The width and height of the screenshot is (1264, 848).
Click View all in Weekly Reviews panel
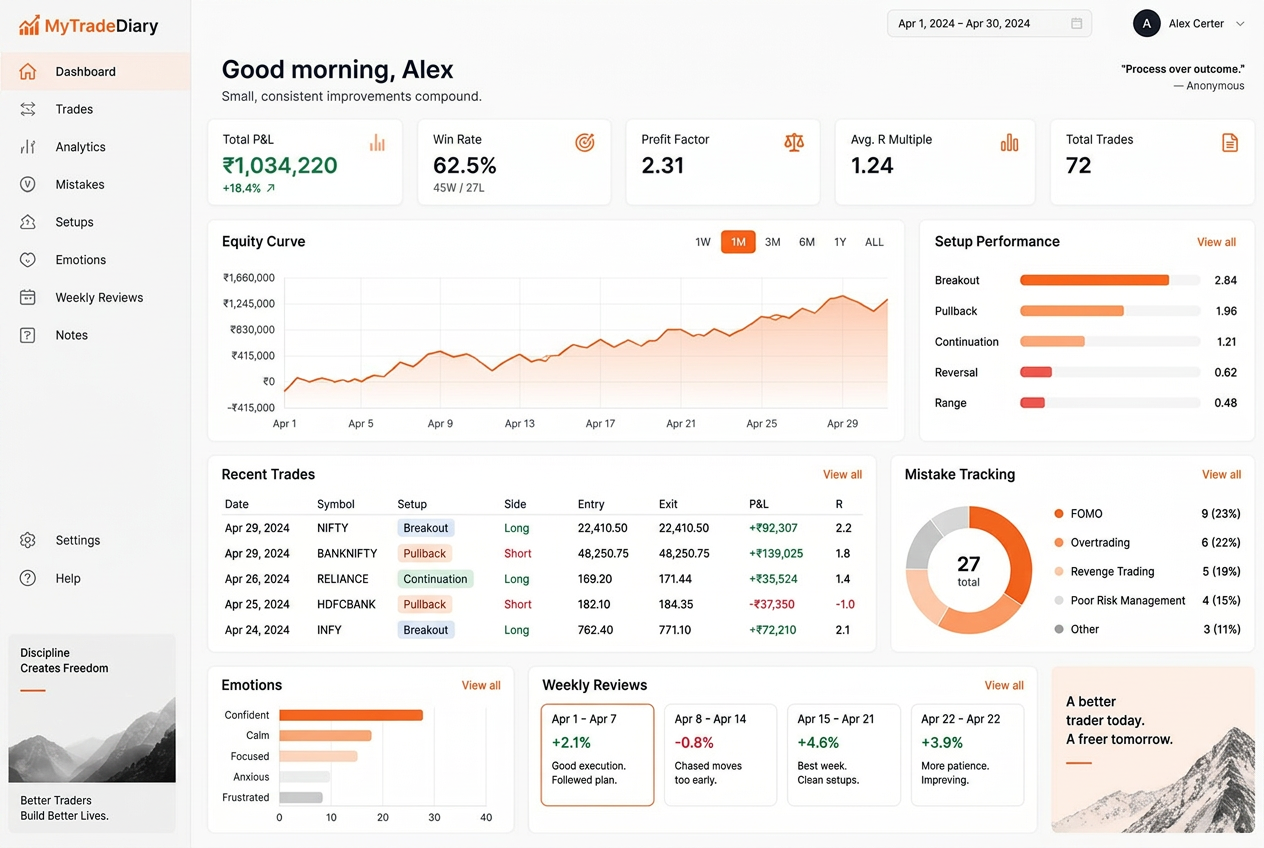pyautogui.click(x=1004, y=685)
